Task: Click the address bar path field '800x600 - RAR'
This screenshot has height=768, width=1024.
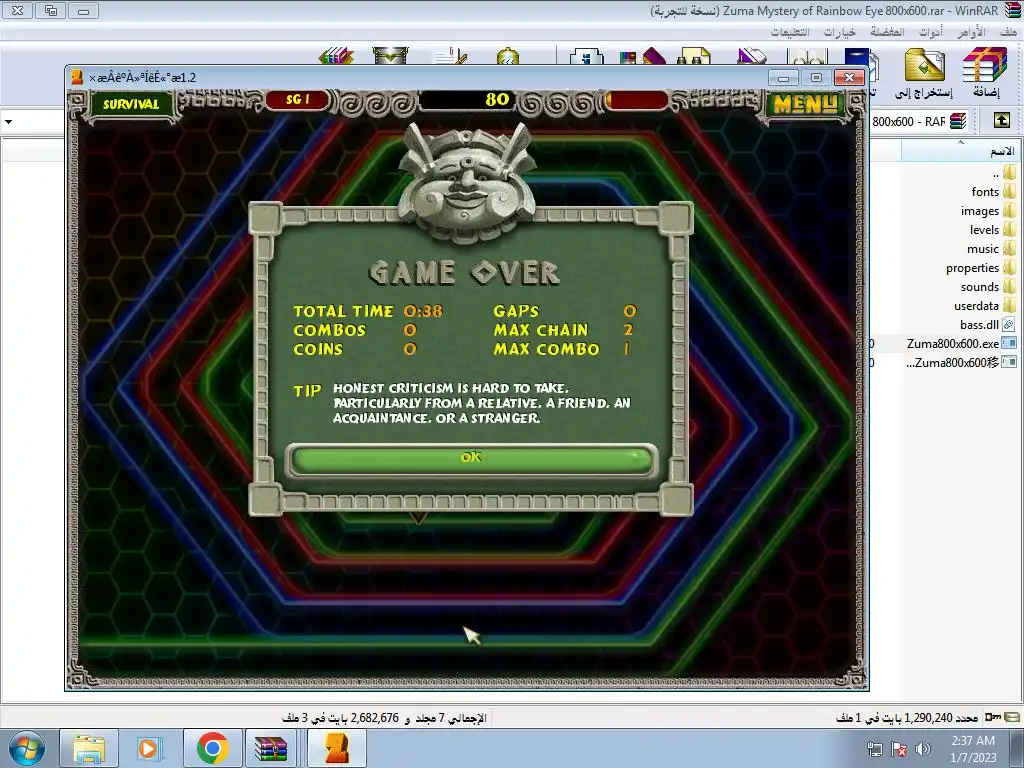Action: click(x=909, y=121)
